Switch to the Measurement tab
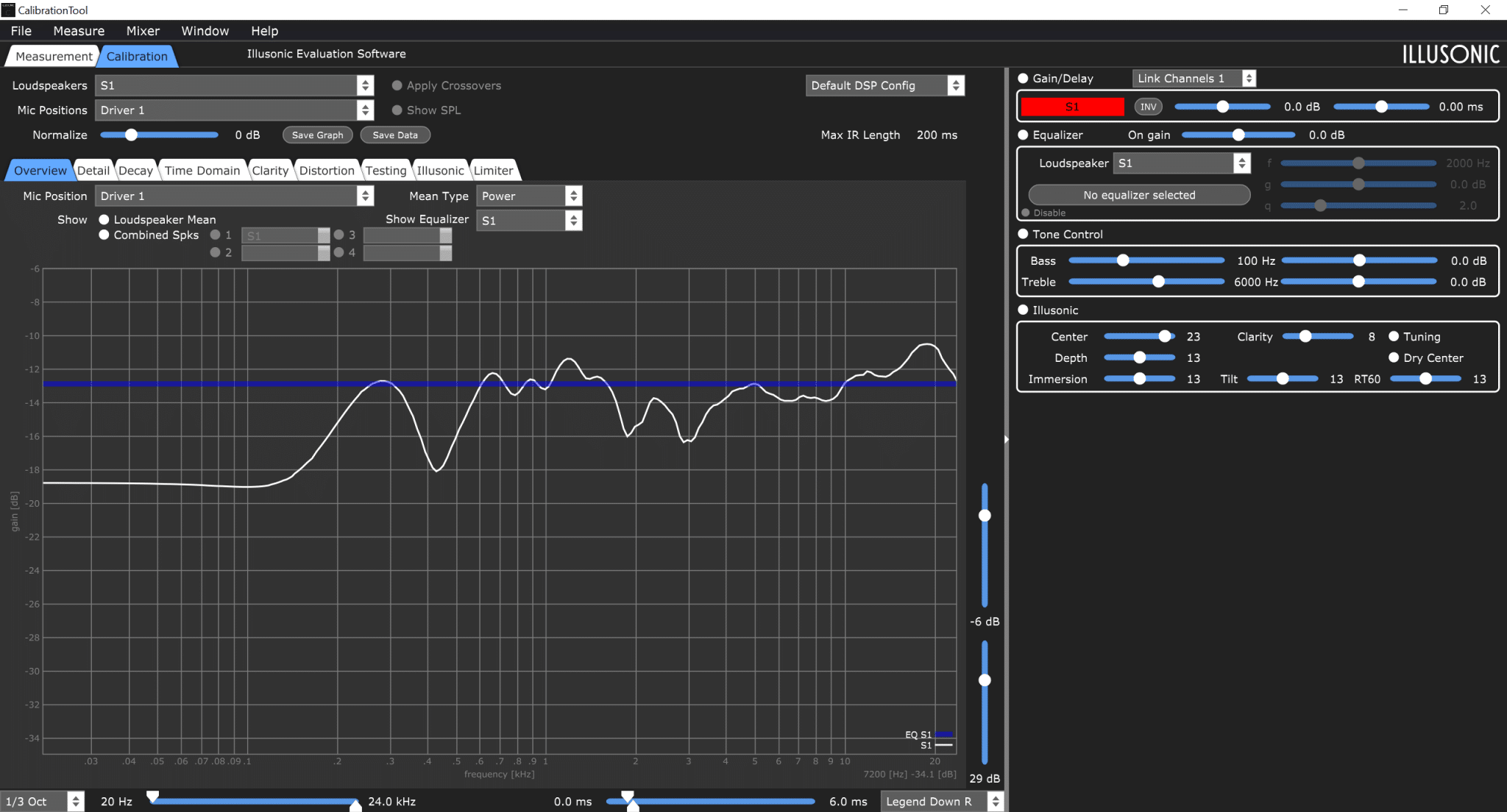 click(x=54, y=56)
